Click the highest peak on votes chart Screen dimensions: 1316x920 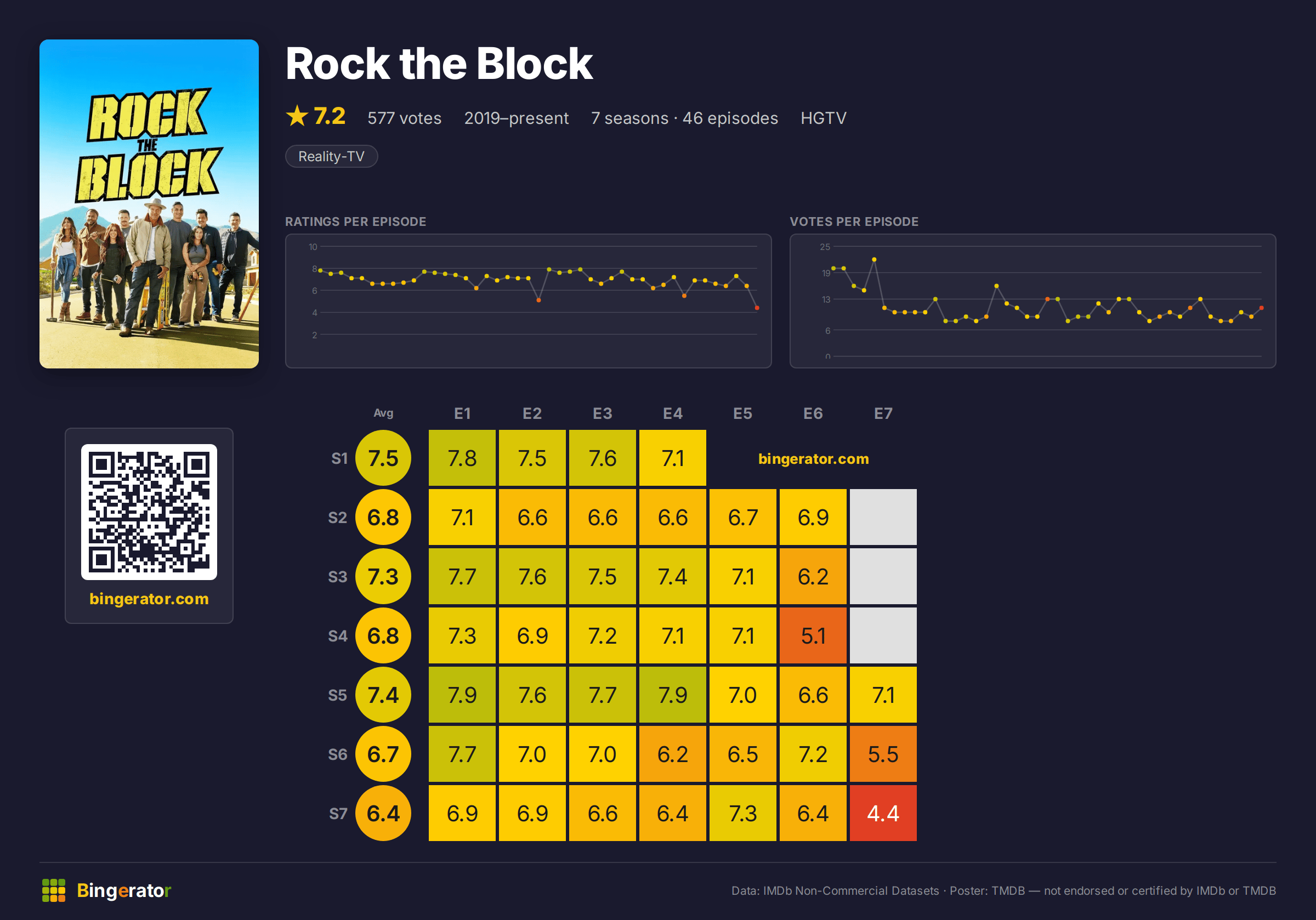[x=874, y=260]
